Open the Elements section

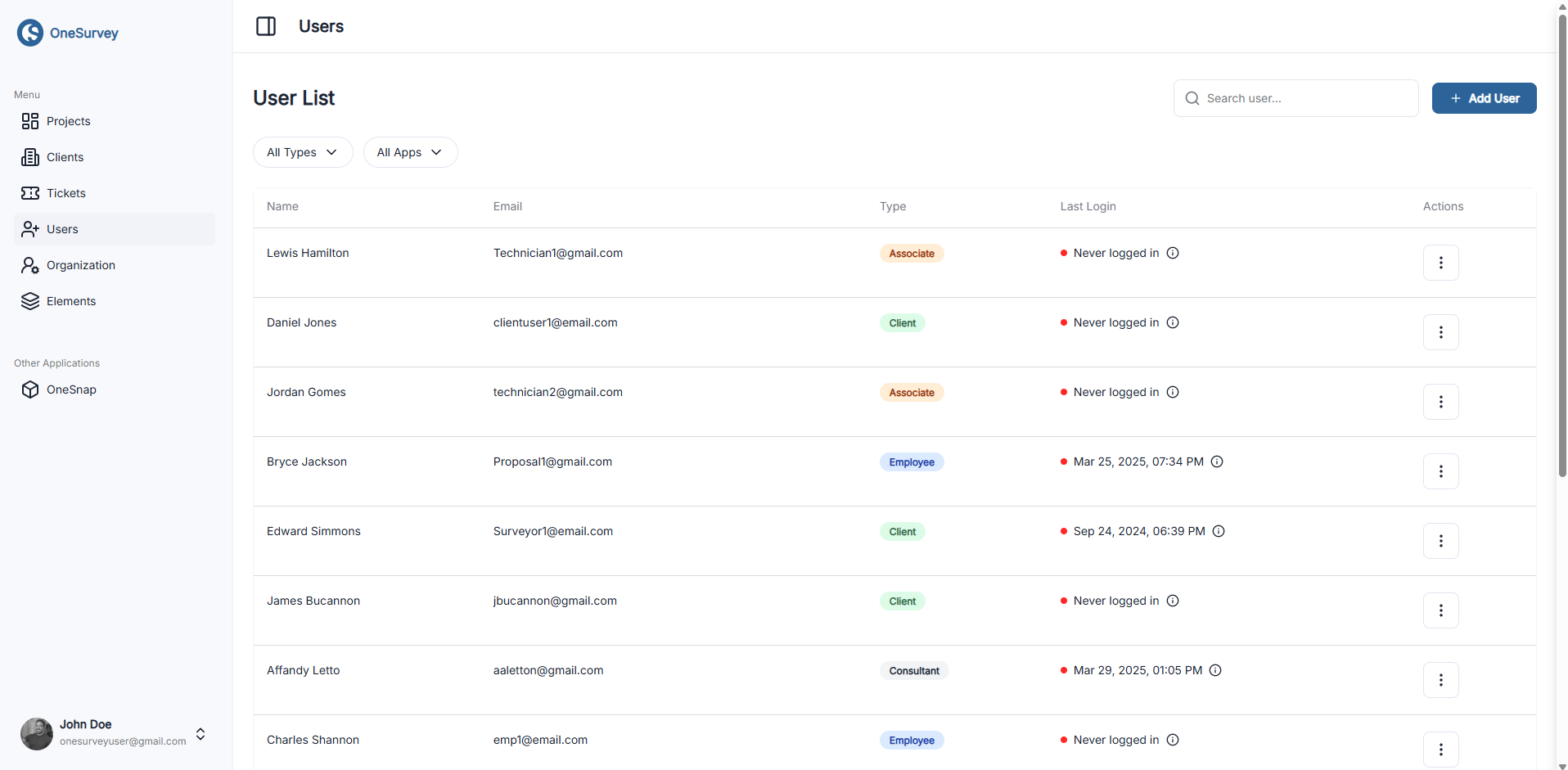coord(70,301)
